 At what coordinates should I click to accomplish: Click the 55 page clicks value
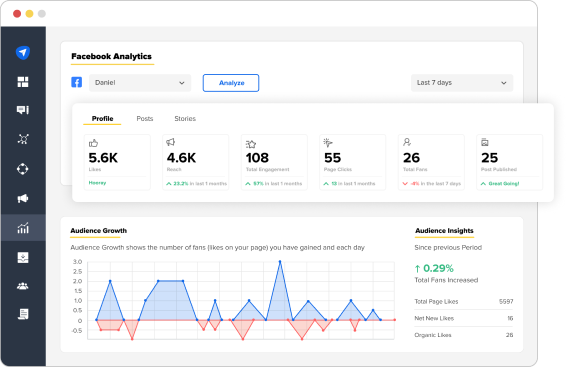click(332, 158)
